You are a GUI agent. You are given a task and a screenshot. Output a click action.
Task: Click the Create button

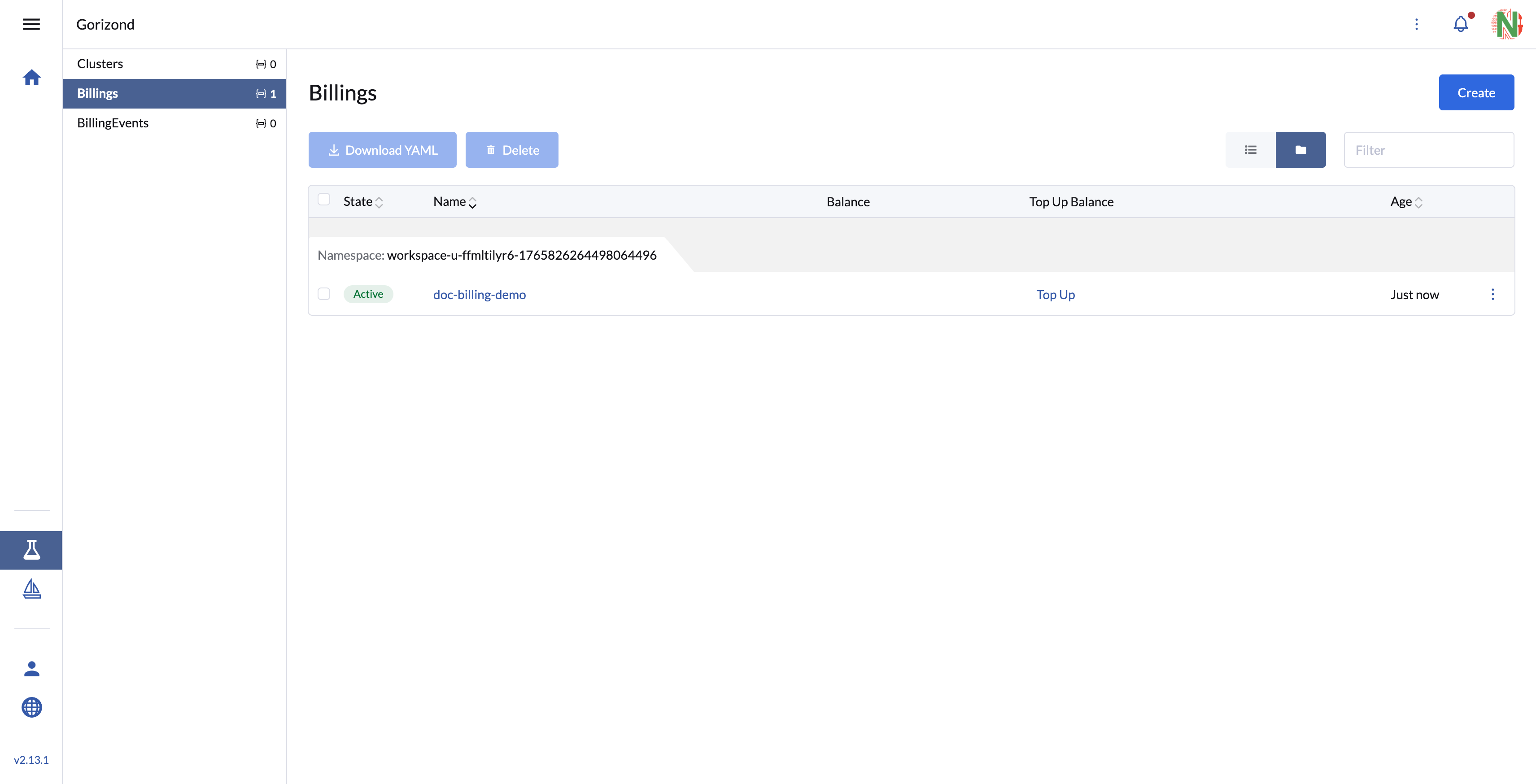pyautogui.click(x=1476, y=92)
